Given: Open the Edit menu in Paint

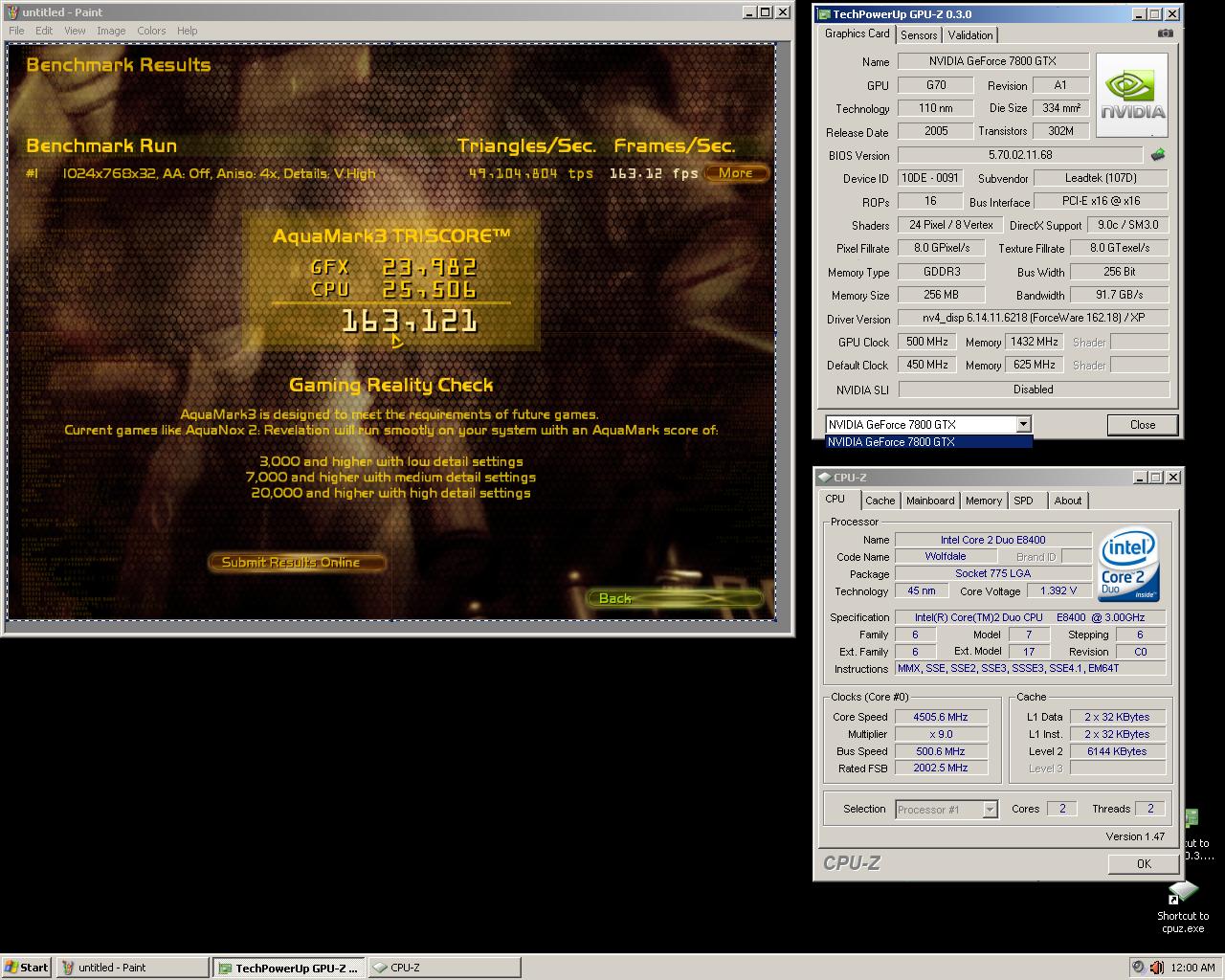Looking at the screenshot, I should [44, 31].
